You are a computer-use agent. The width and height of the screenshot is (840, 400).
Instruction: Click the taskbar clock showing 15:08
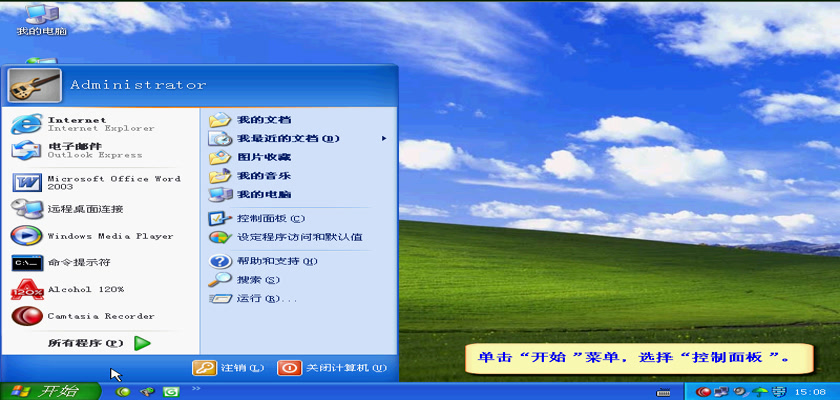click(810, 393)
